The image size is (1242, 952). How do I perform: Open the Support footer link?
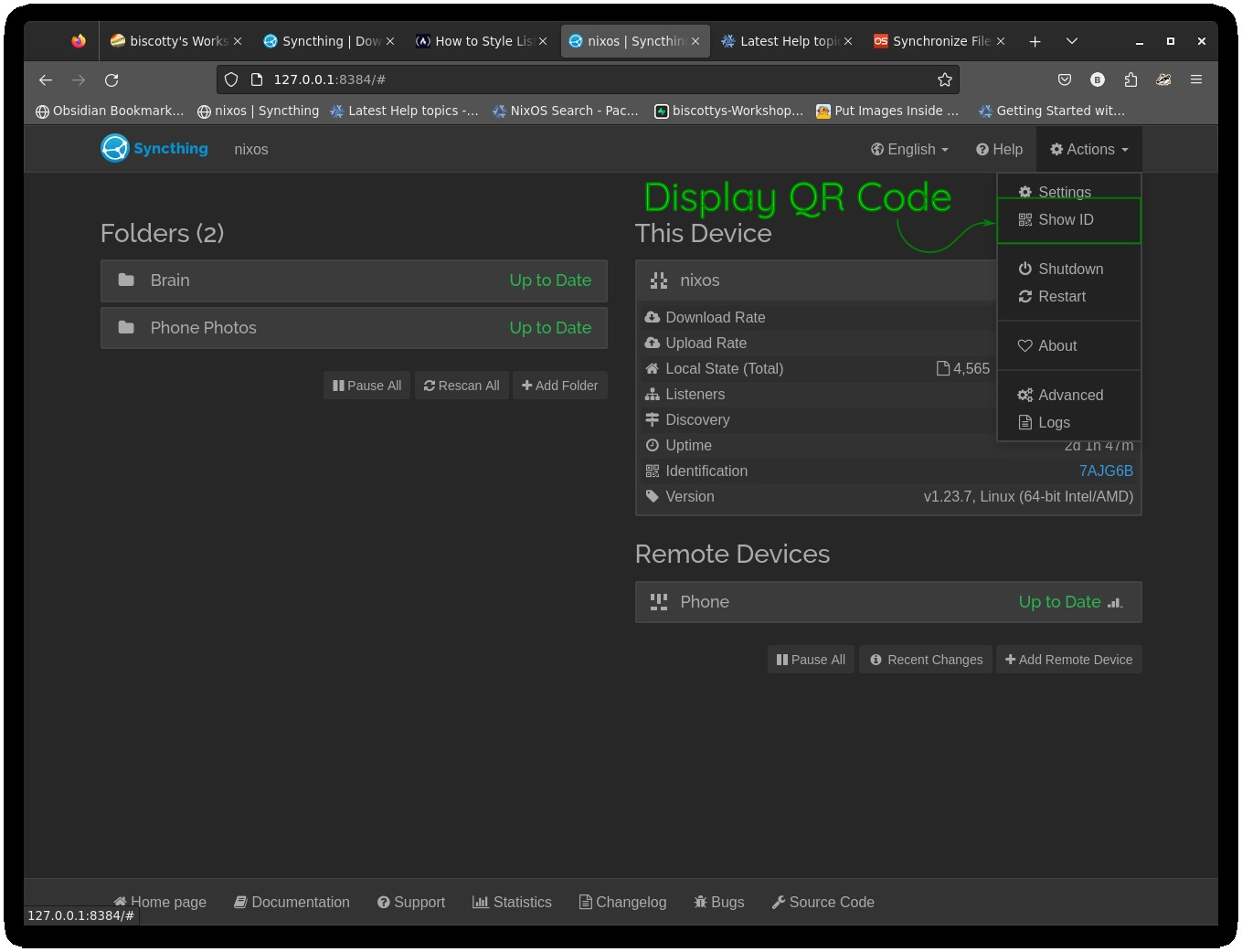[x=411, y=902]
